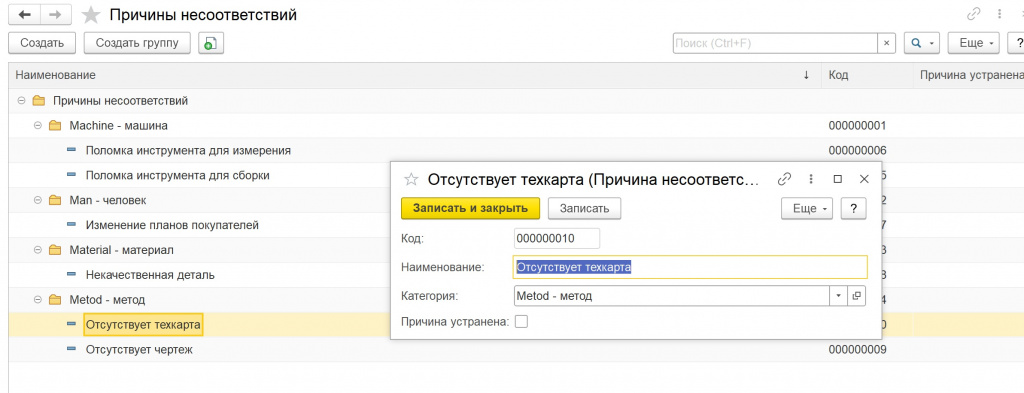Click the Наименование input field
The width and height of the screenshot is (1024, 393).
[x=690, y=267]
